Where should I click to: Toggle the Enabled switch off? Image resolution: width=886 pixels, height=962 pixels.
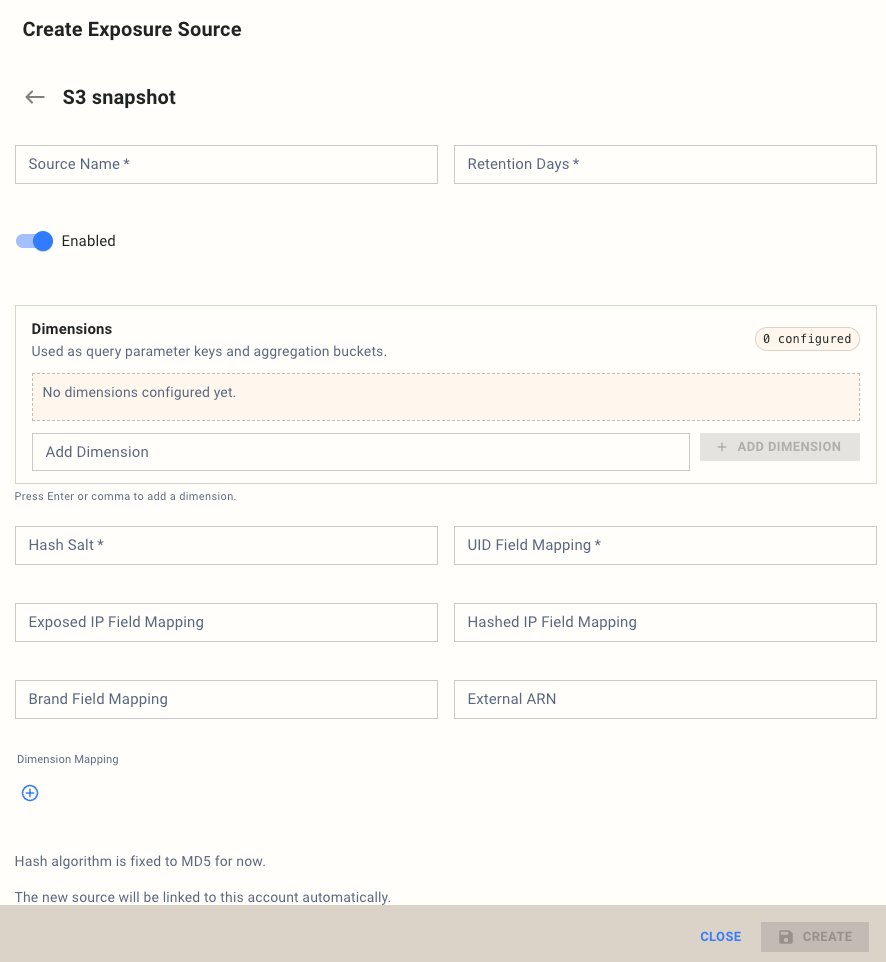click(34, 241)
